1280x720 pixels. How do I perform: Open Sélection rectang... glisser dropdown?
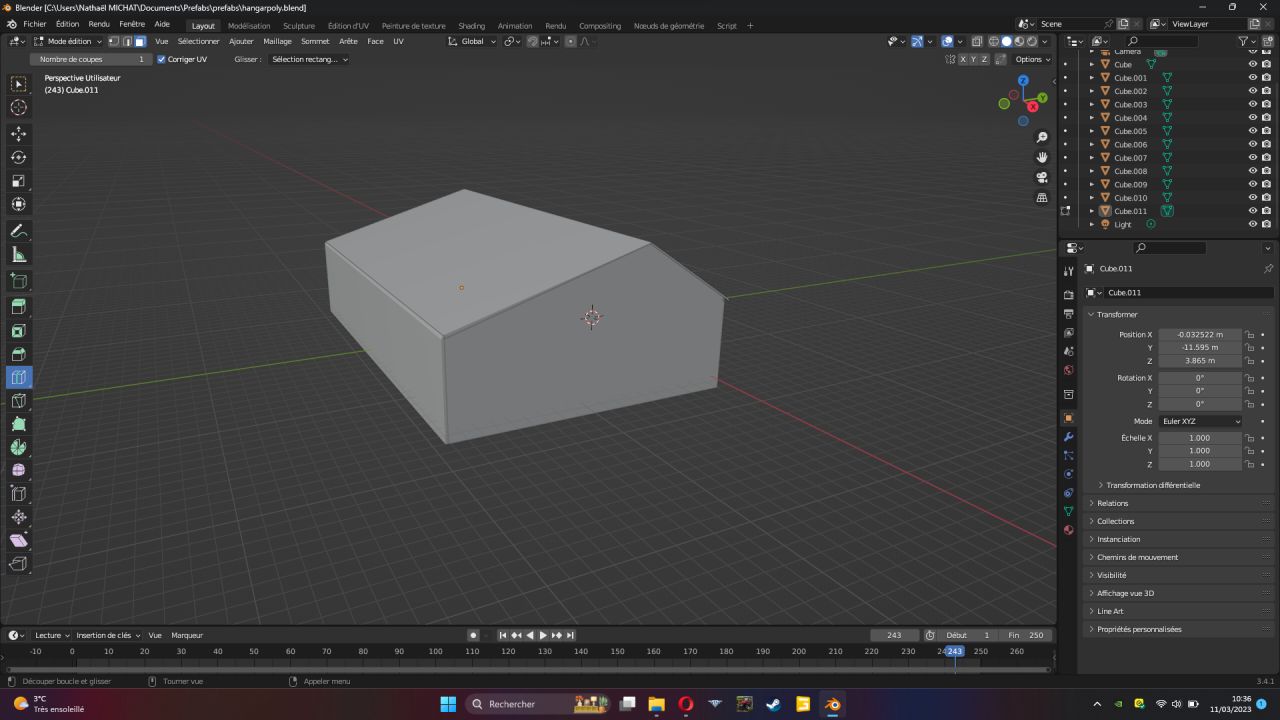tap(309, 59)
